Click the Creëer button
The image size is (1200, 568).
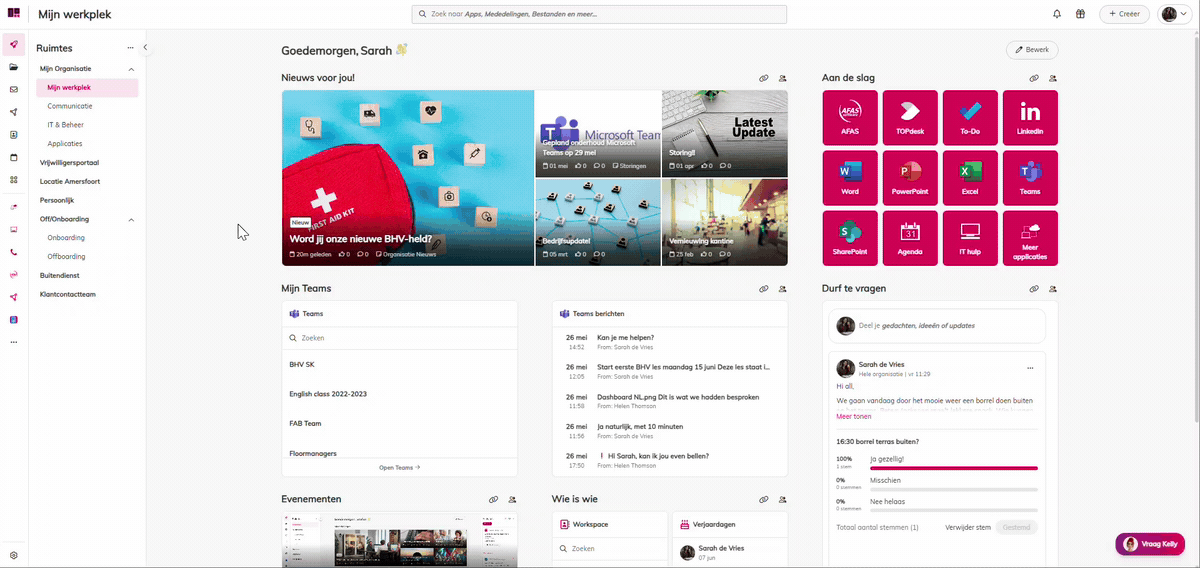point(1124,14)
